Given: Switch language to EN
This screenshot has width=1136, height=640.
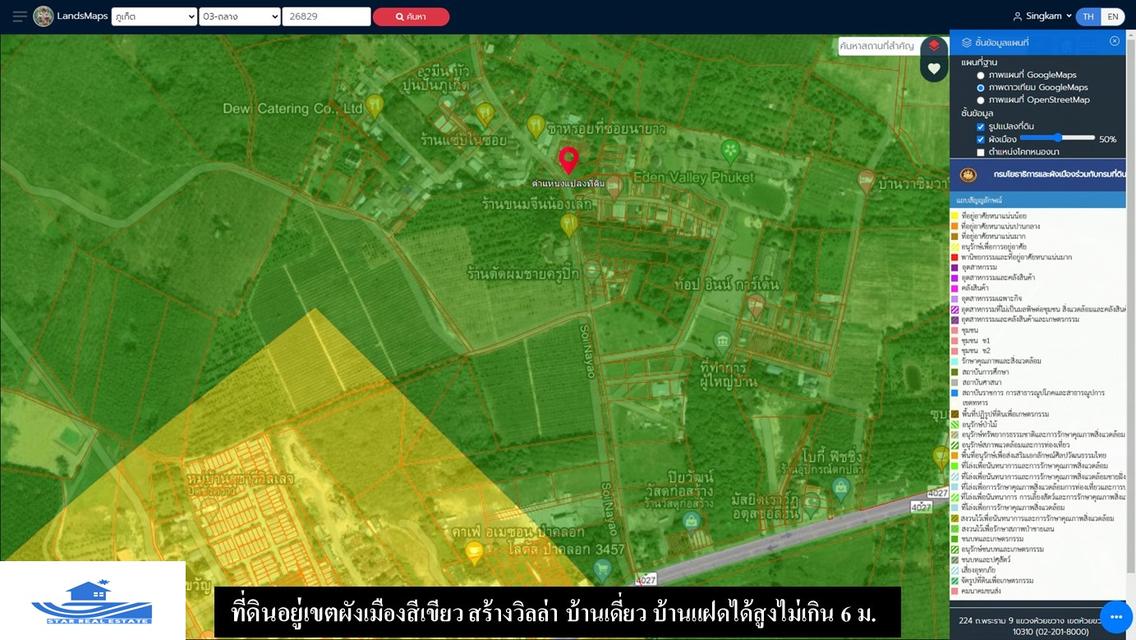Looking at the screenshot, I should [x=1113, y=17].
